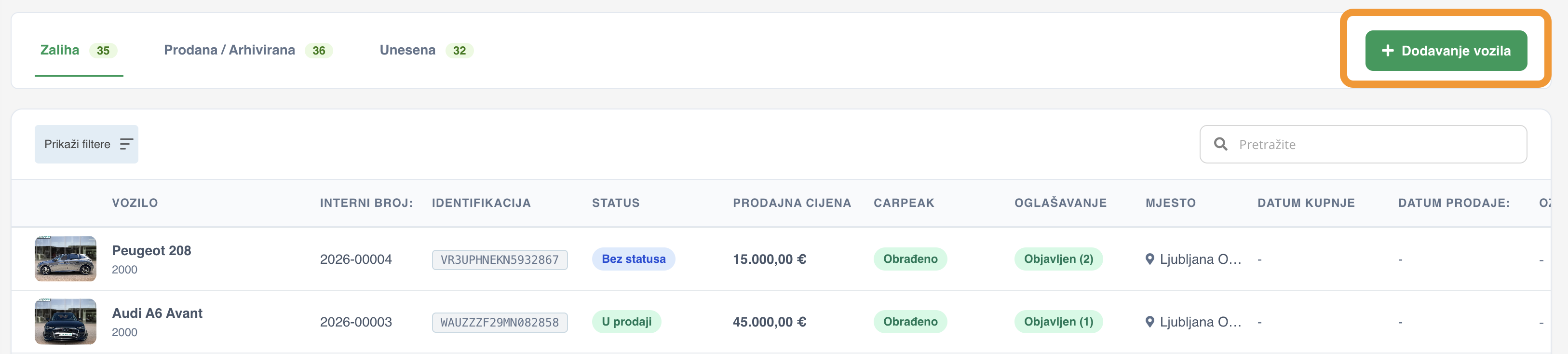Click Ljubljana location text in Peugeot 208 row
This screenshot has height=354, width=1568.
click(x=1200, y=259)
